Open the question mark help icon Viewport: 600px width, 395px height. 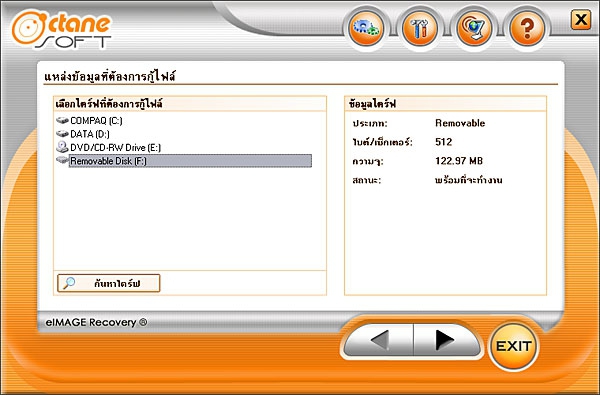coord(527,28)
